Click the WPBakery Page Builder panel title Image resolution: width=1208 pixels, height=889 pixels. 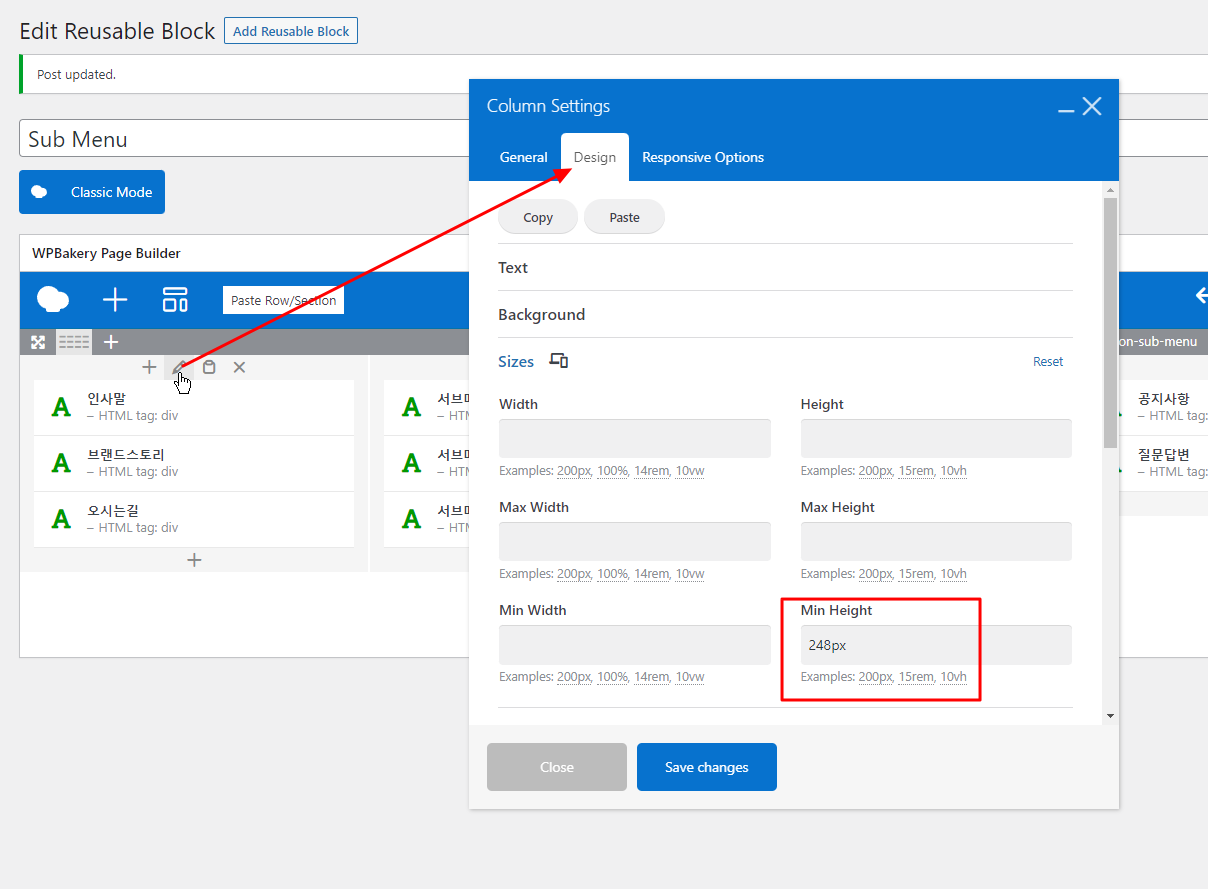click(x=106, y=253)
